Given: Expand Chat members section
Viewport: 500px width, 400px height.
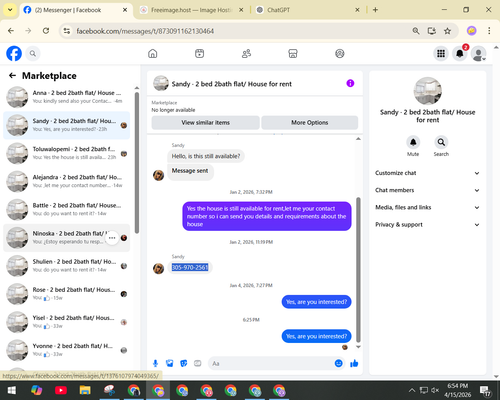Looking at the screenshot, I should 427,190.
